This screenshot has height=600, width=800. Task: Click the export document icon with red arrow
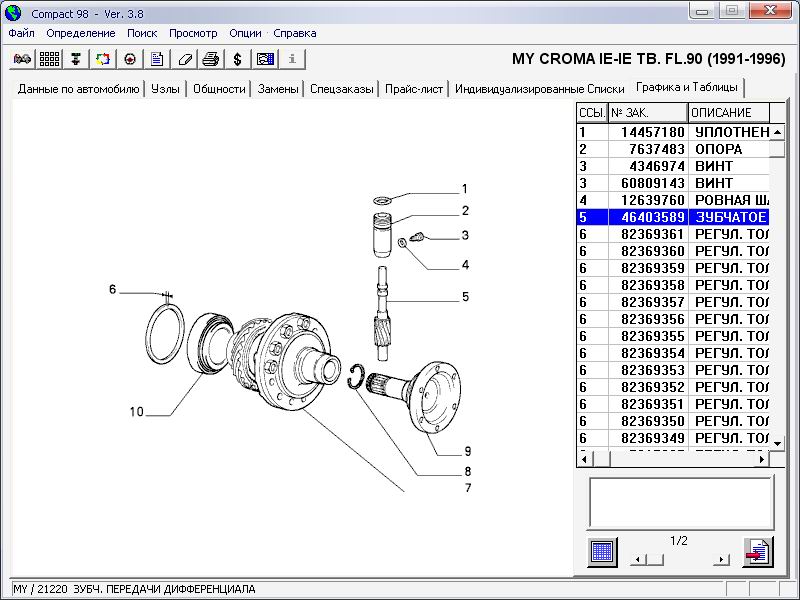(x=757, y=552)
